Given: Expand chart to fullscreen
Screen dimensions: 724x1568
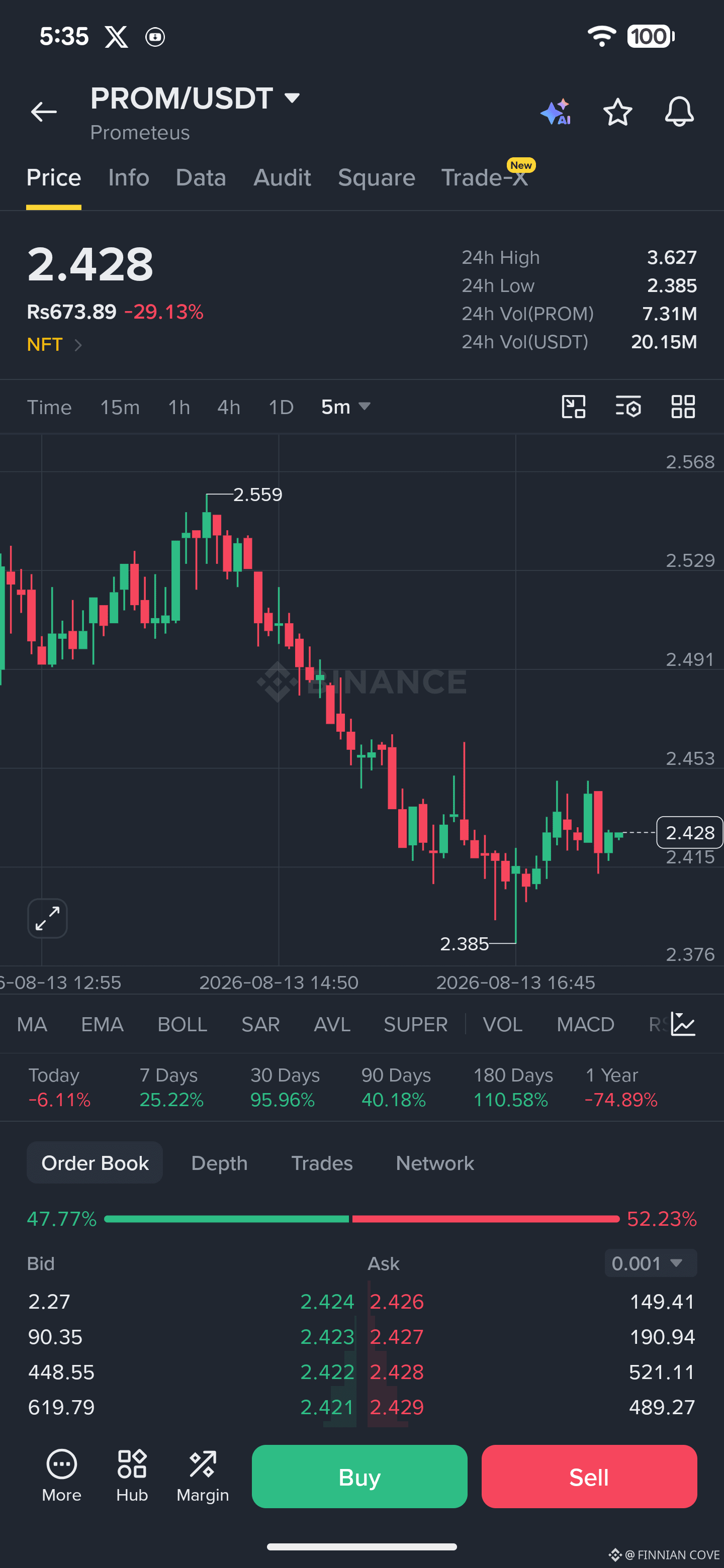Looking at the screenshot, I should click(x=47, y=918).
